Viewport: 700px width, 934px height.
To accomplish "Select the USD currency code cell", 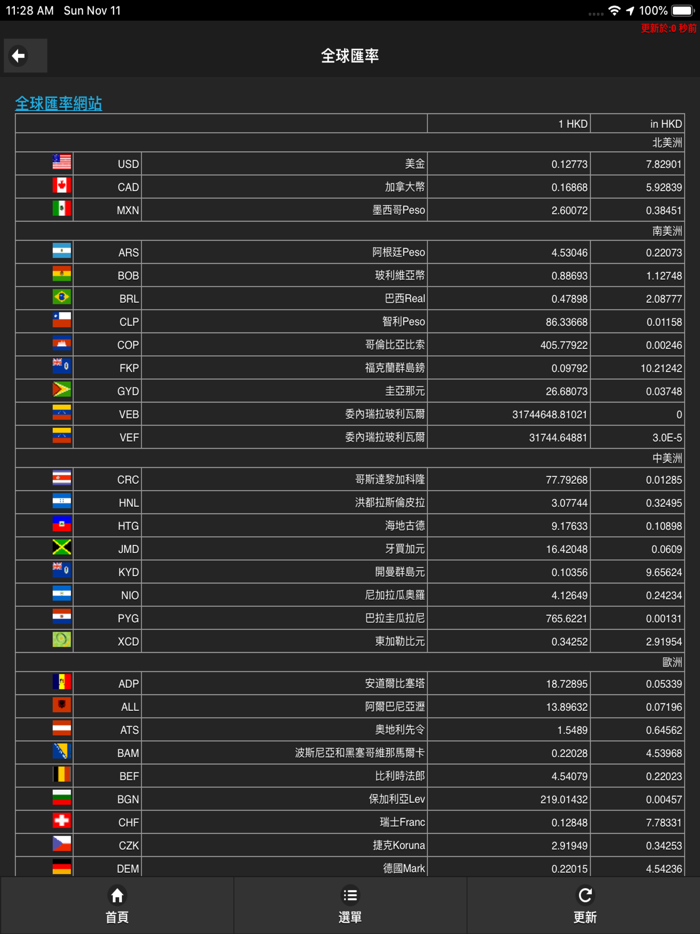I will point(128,164).
